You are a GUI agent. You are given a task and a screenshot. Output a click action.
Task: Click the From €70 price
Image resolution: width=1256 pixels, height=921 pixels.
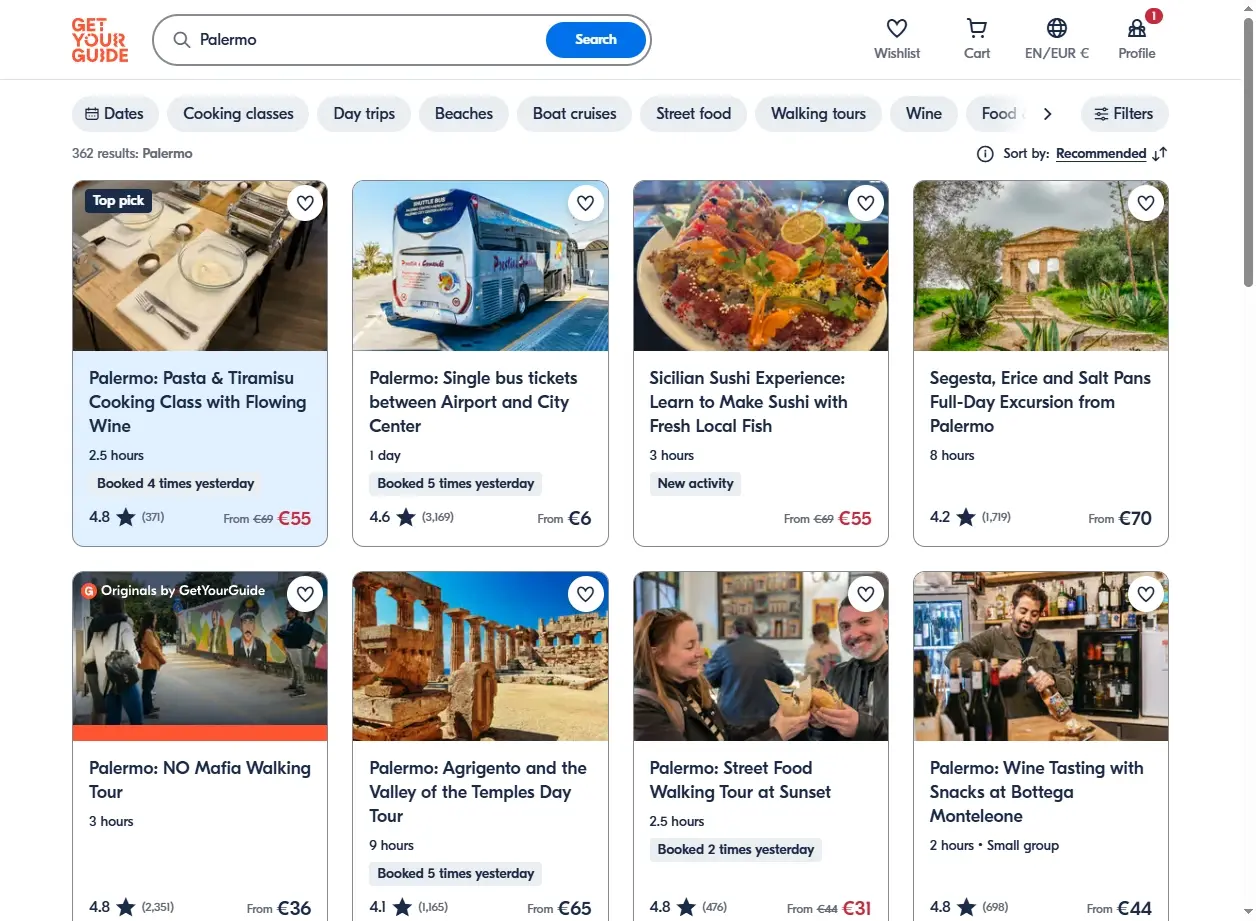coord(1120,518)
